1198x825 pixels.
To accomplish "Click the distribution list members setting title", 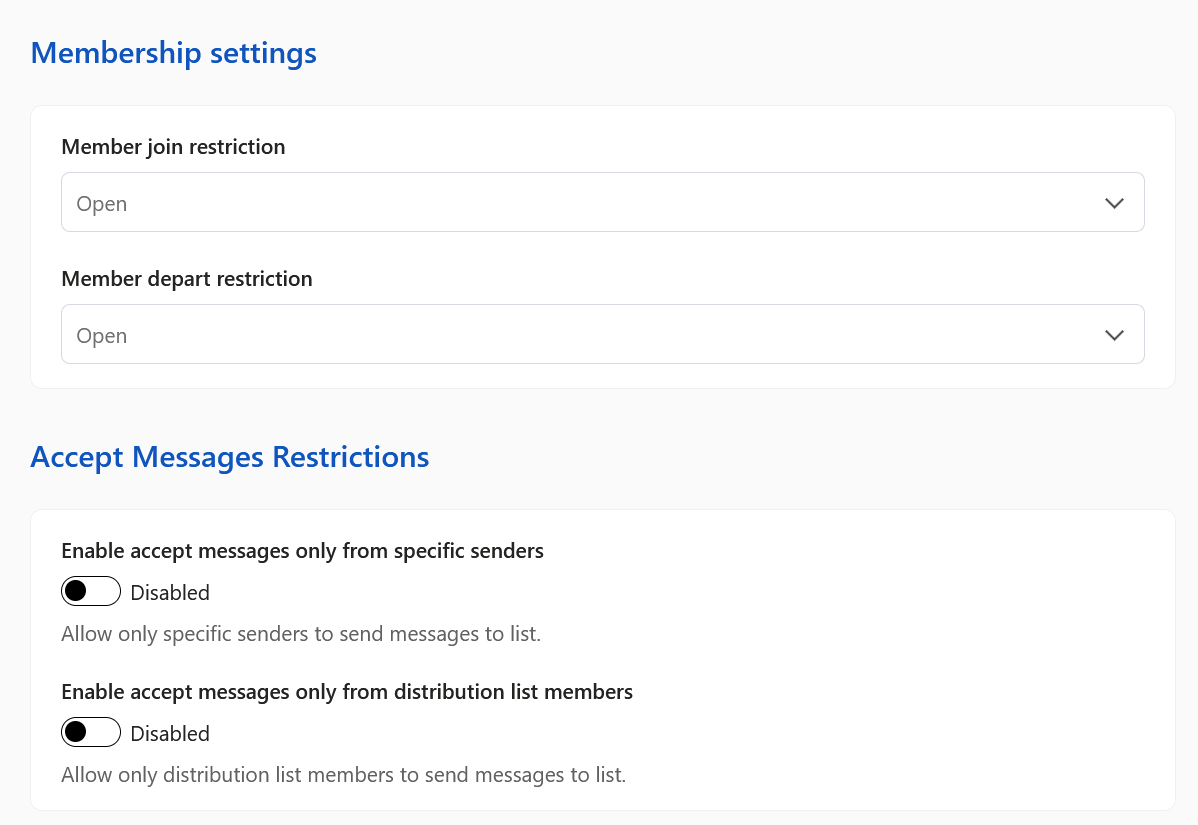I will (347, 691).
